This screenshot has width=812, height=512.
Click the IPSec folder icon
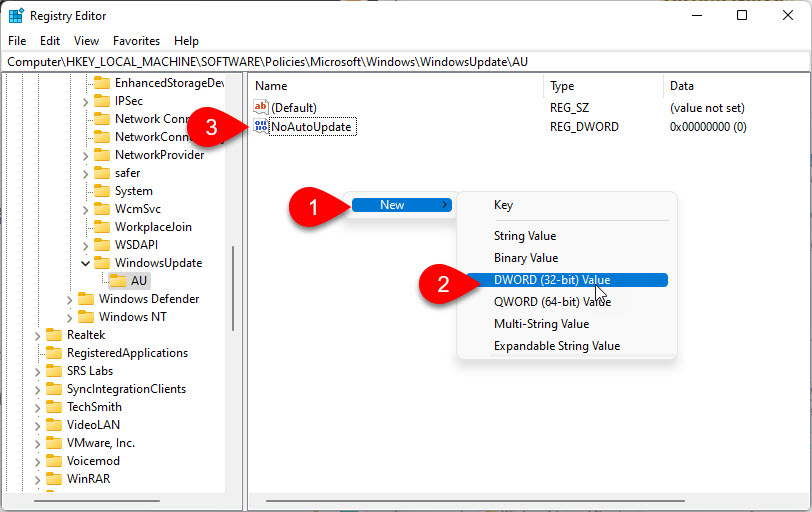tap(102, 101)
